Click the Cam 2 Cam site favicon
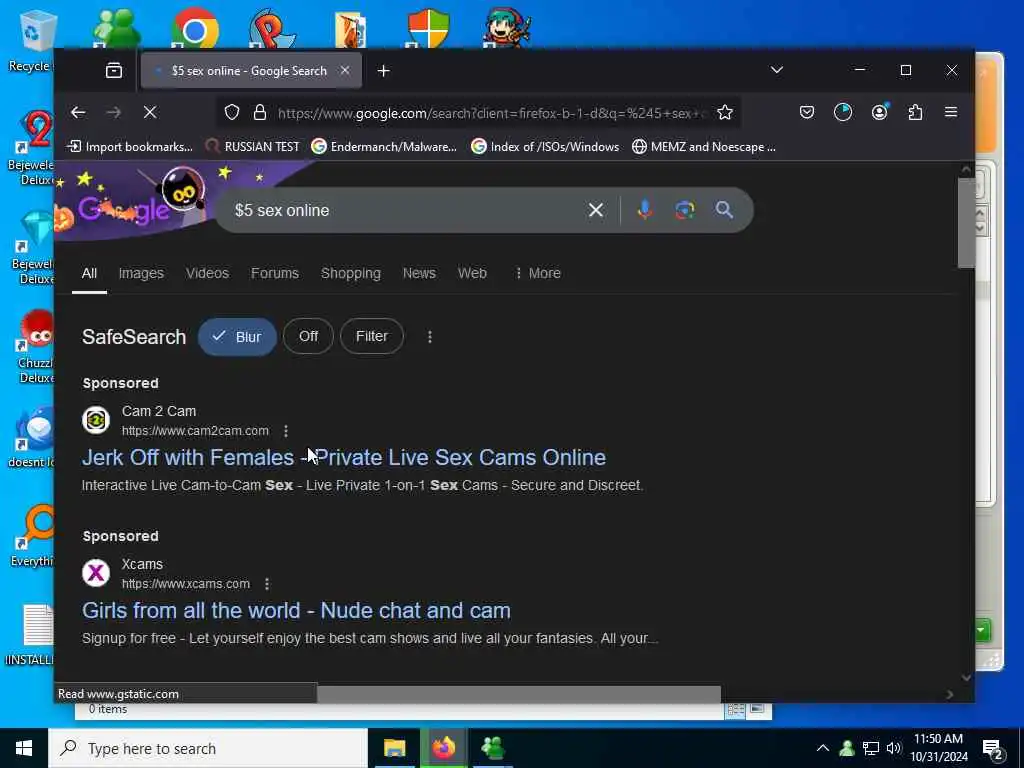Viewport: 1024px width, 768px height. (96, 420)
